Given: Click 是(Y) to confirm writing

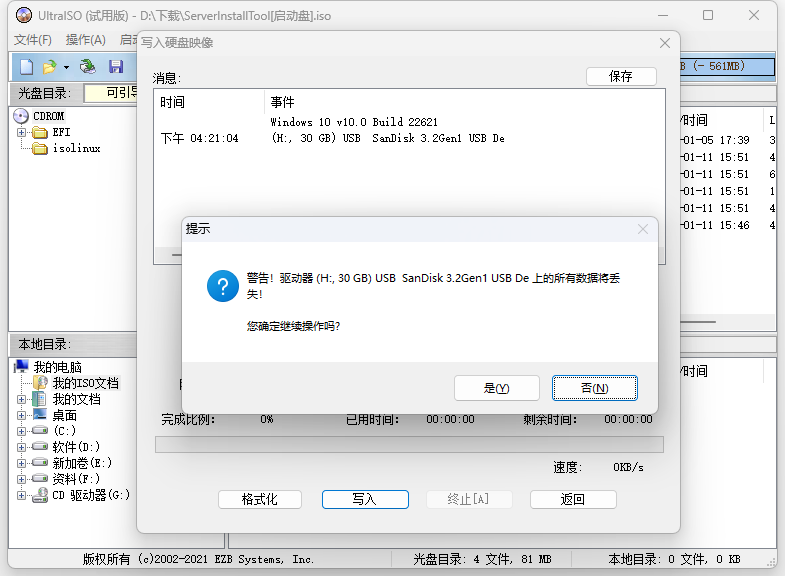Looking at the screenshot, I should point(497,388).
